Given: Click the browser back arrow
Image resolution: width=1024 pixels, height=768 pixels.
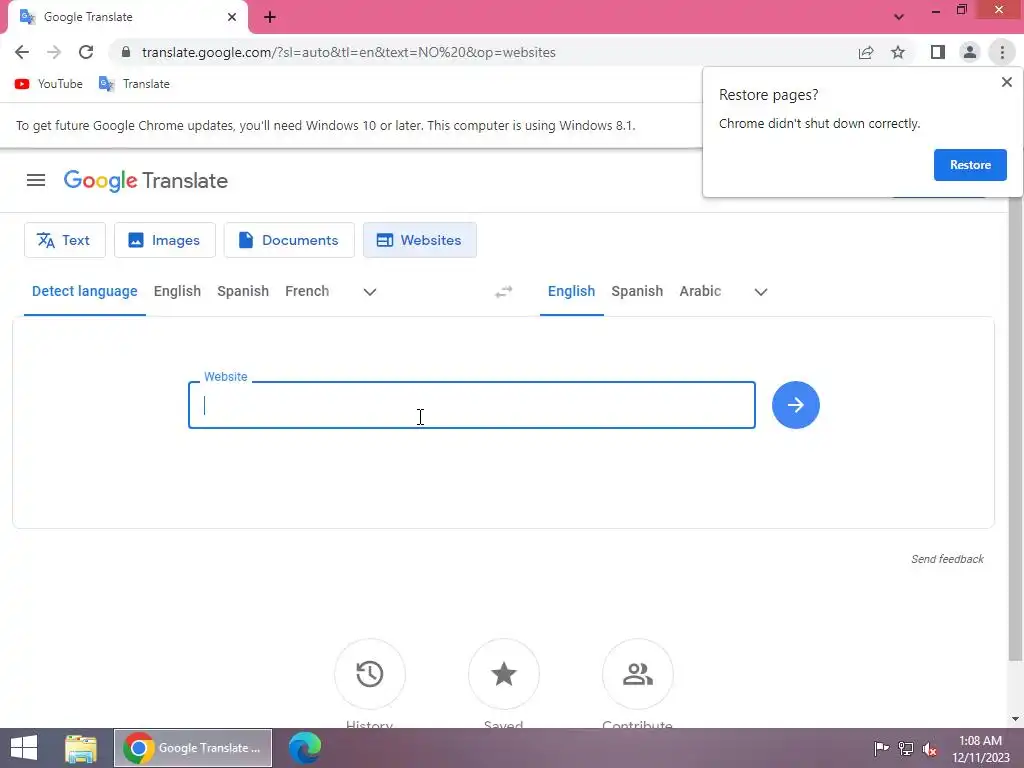Looking at the screenshot, I should (22, 52).
